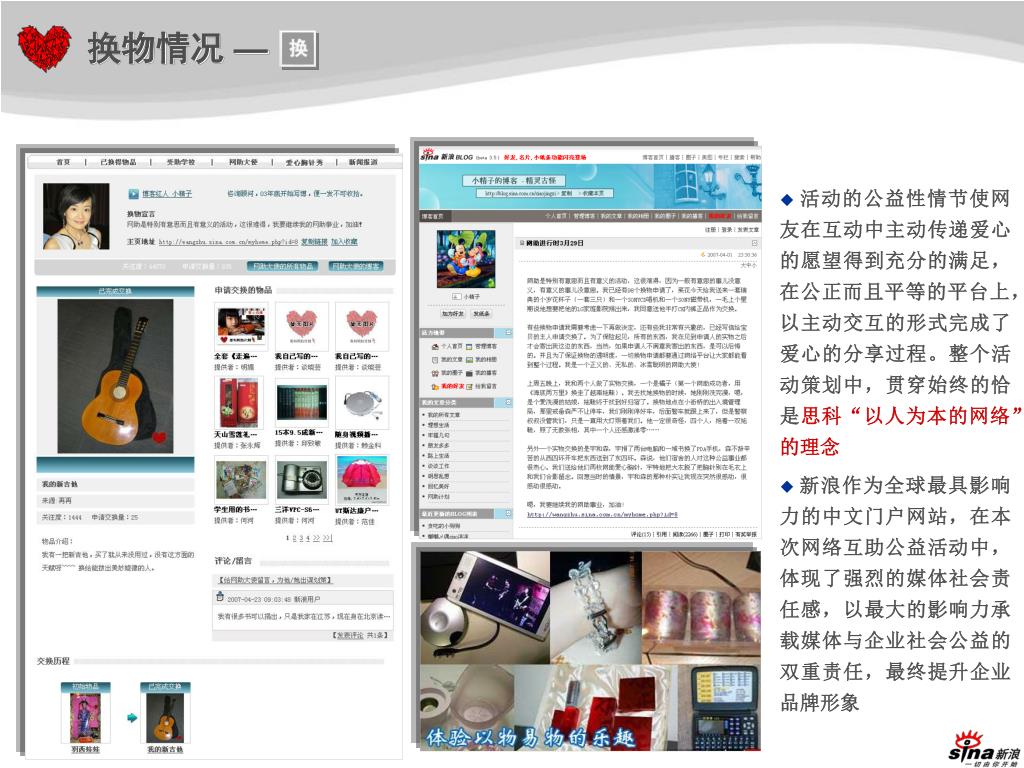Click 发表文章 at the blog's top right
1024x768 pixels.
(749, 230)
